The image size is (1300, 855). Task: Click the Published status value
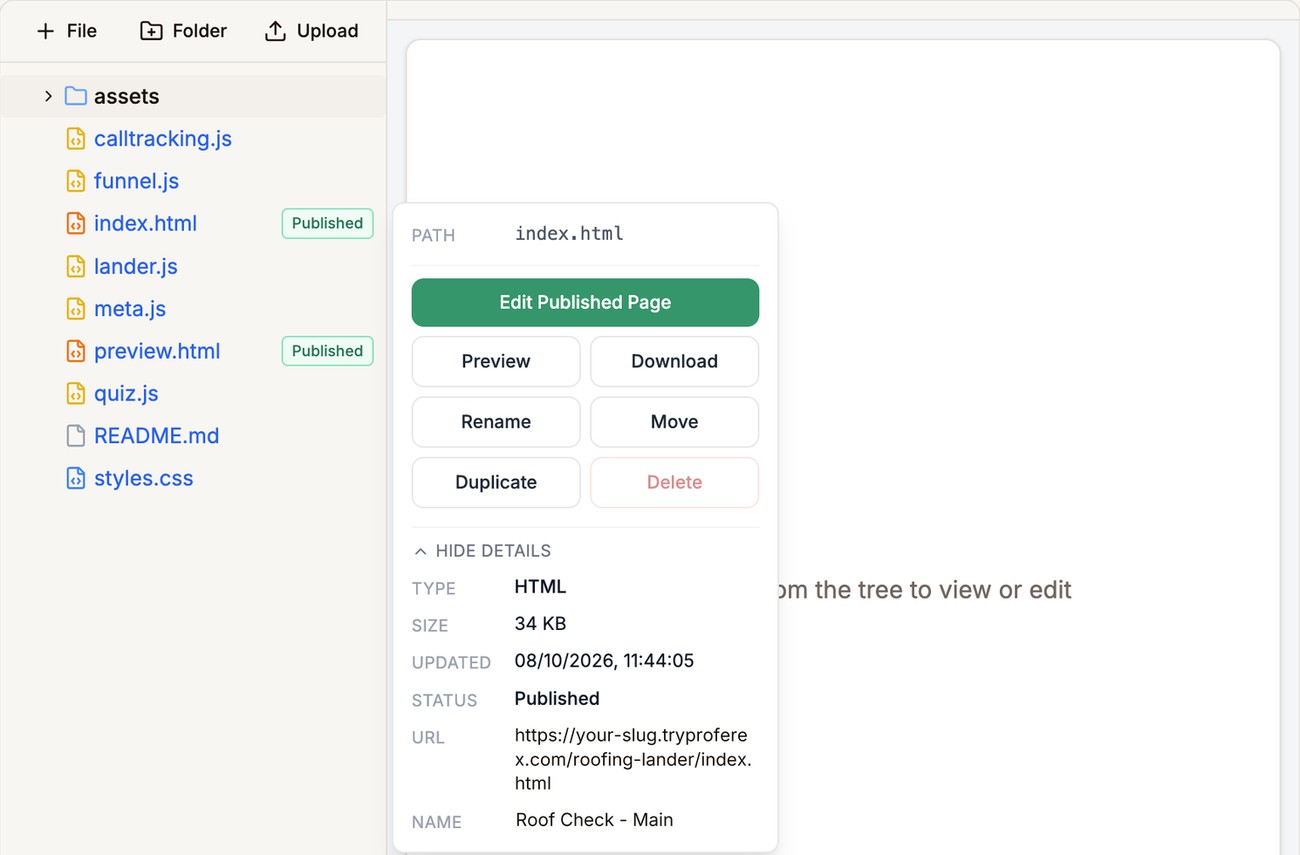tap(557, 698)
